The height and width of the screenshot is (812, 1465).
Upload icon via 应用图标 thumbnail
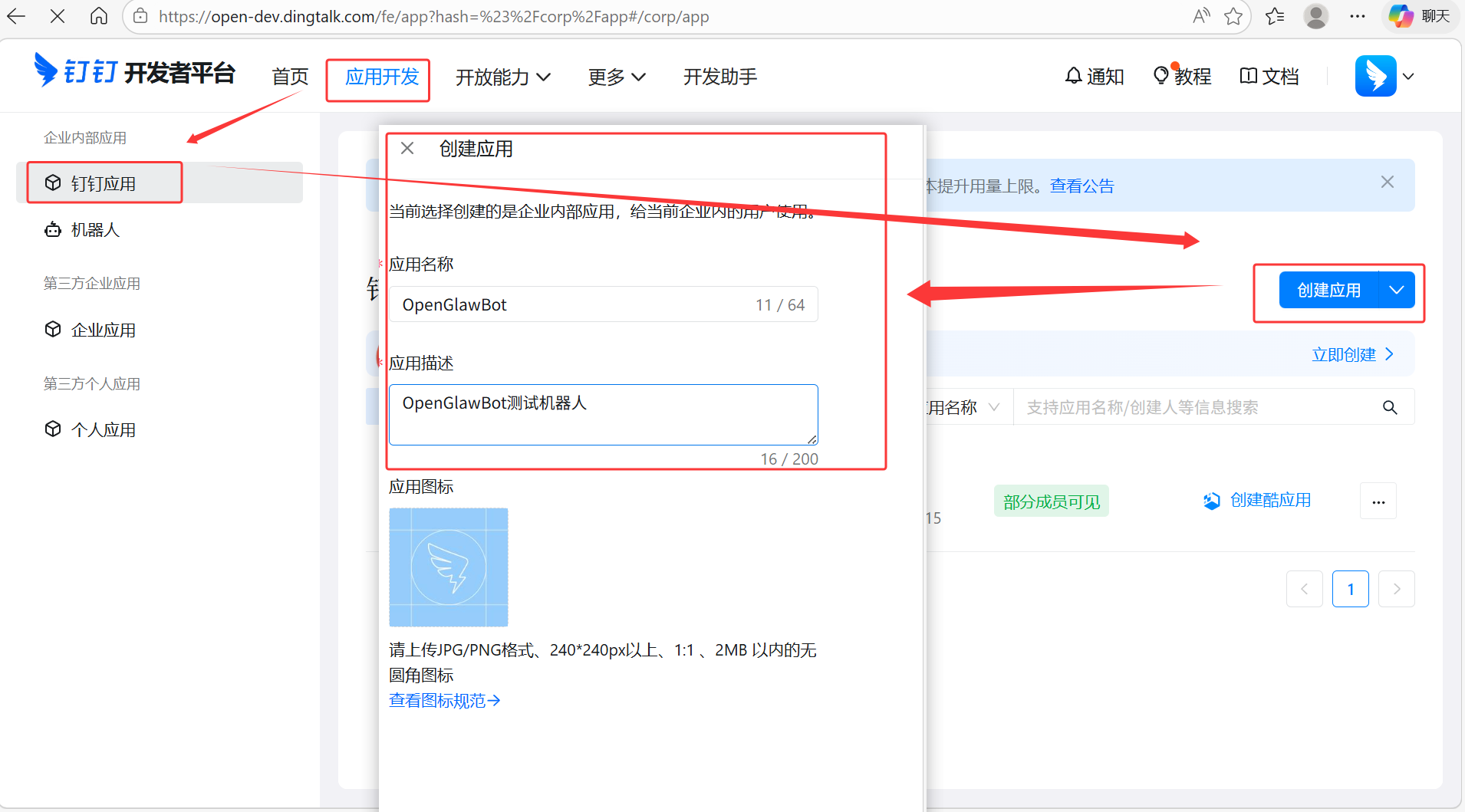pos(449,567)
